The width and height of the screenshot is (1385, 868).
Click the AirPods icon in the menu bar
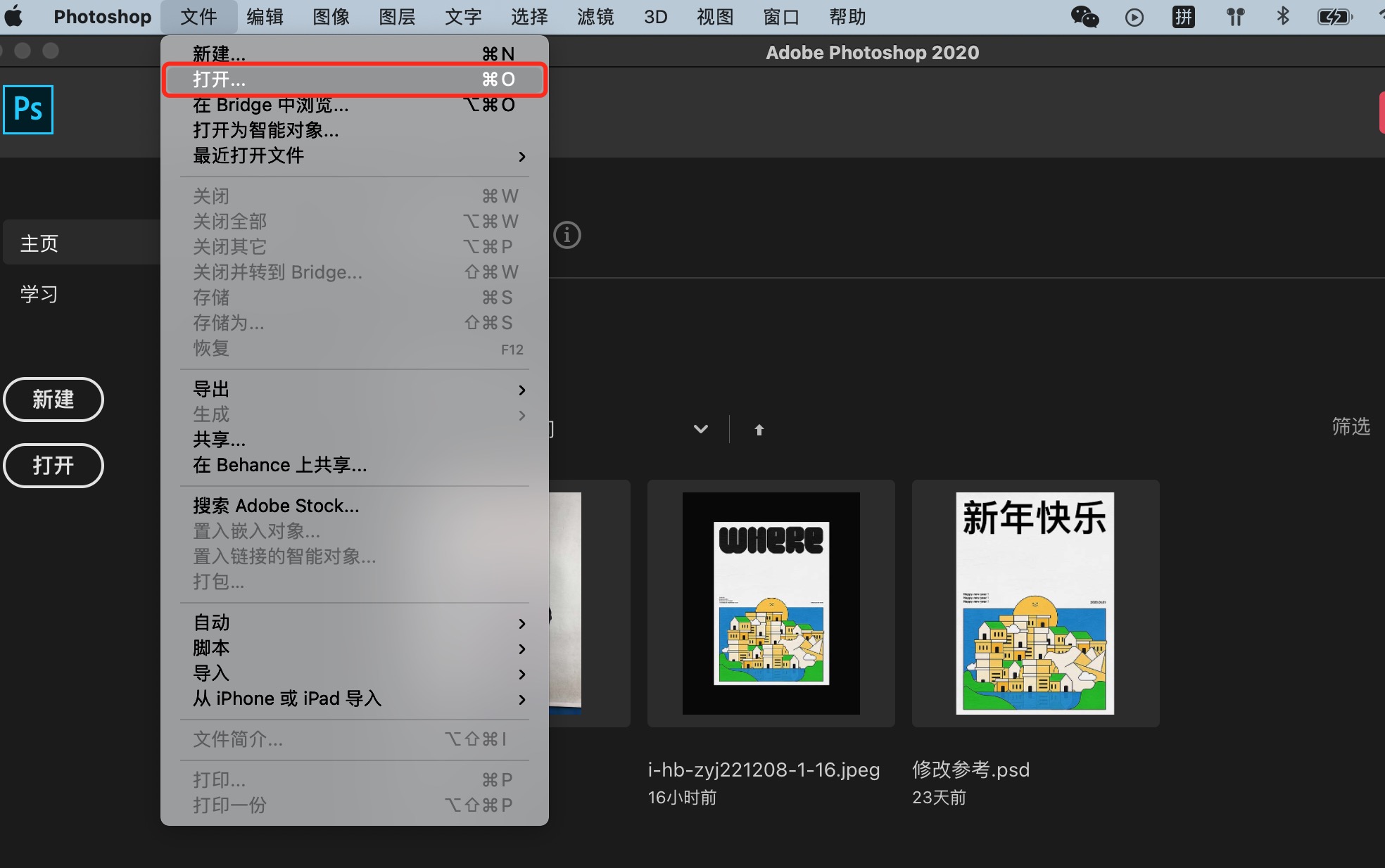click(x=1235, y=17)
